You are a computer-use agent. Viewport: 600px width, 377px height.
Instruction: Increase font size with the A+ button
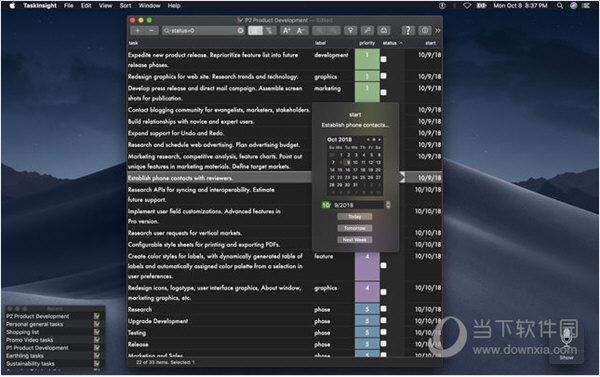coord(287,31)
